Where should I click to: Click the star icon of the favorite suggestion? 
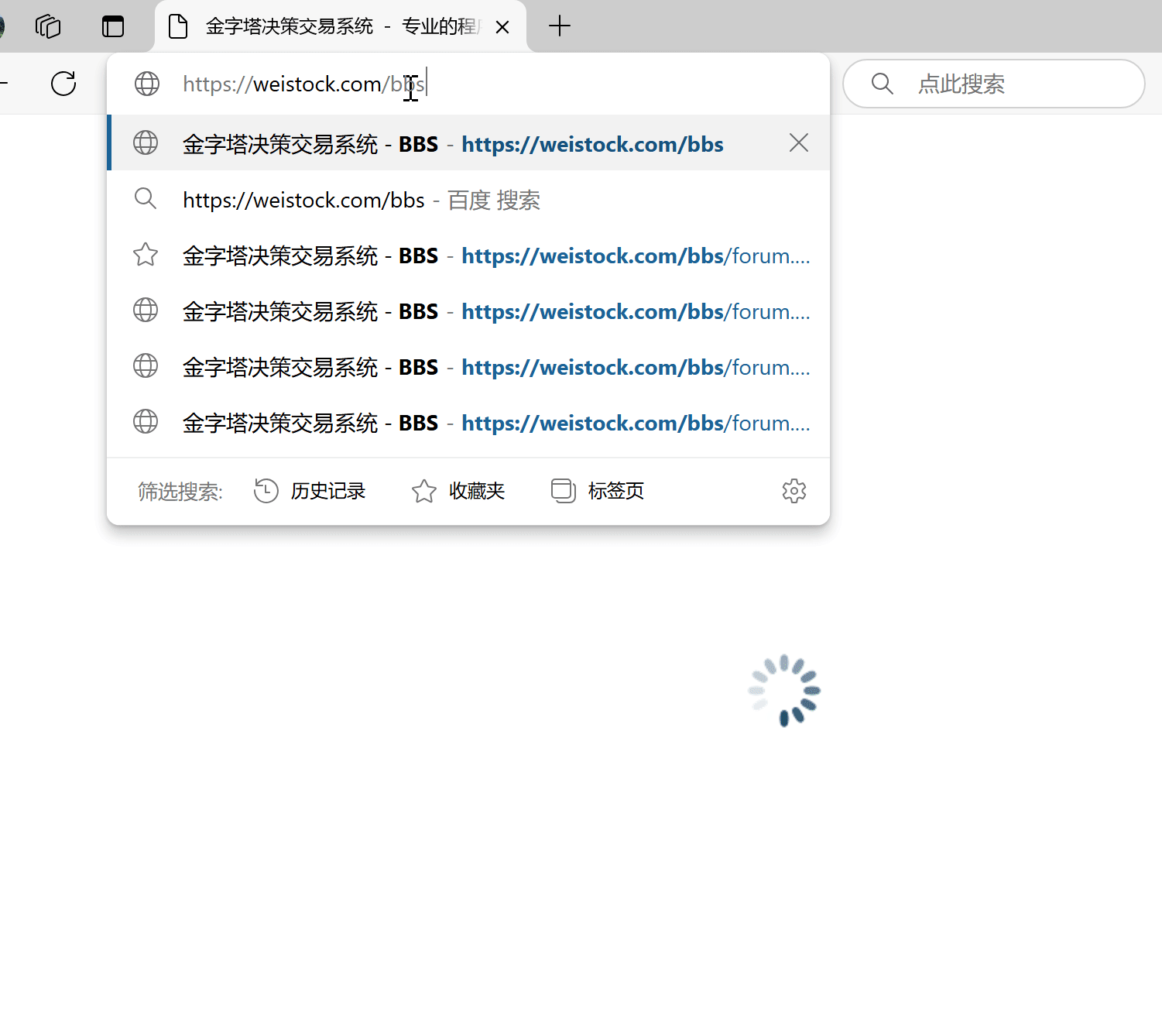146,255
